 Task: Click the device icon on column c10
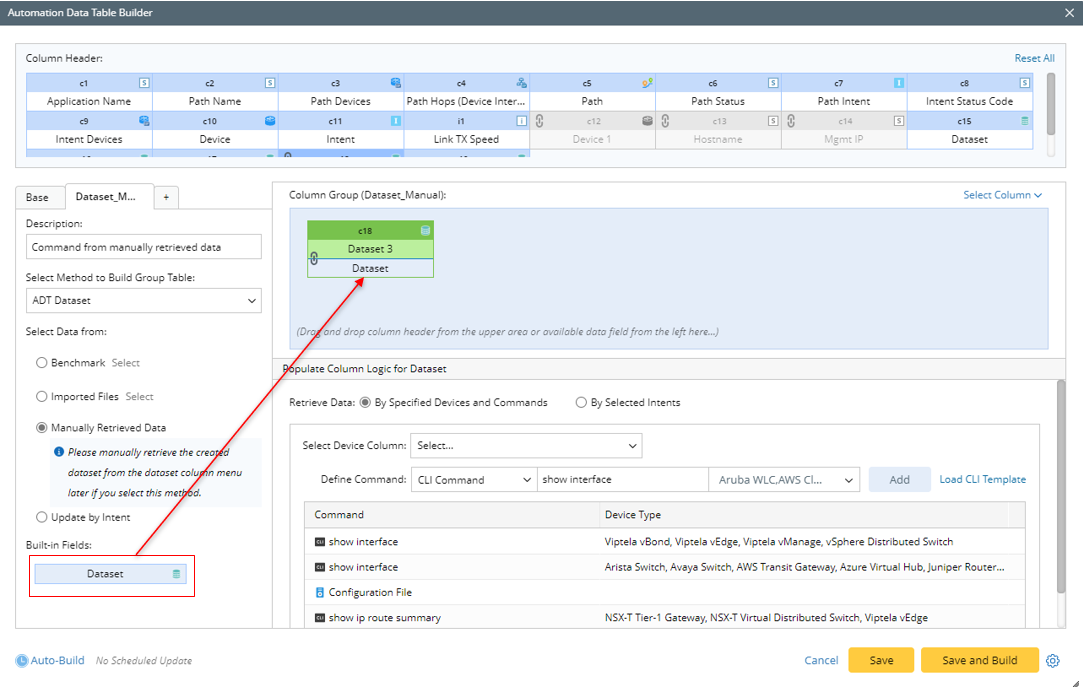point(270,121)
